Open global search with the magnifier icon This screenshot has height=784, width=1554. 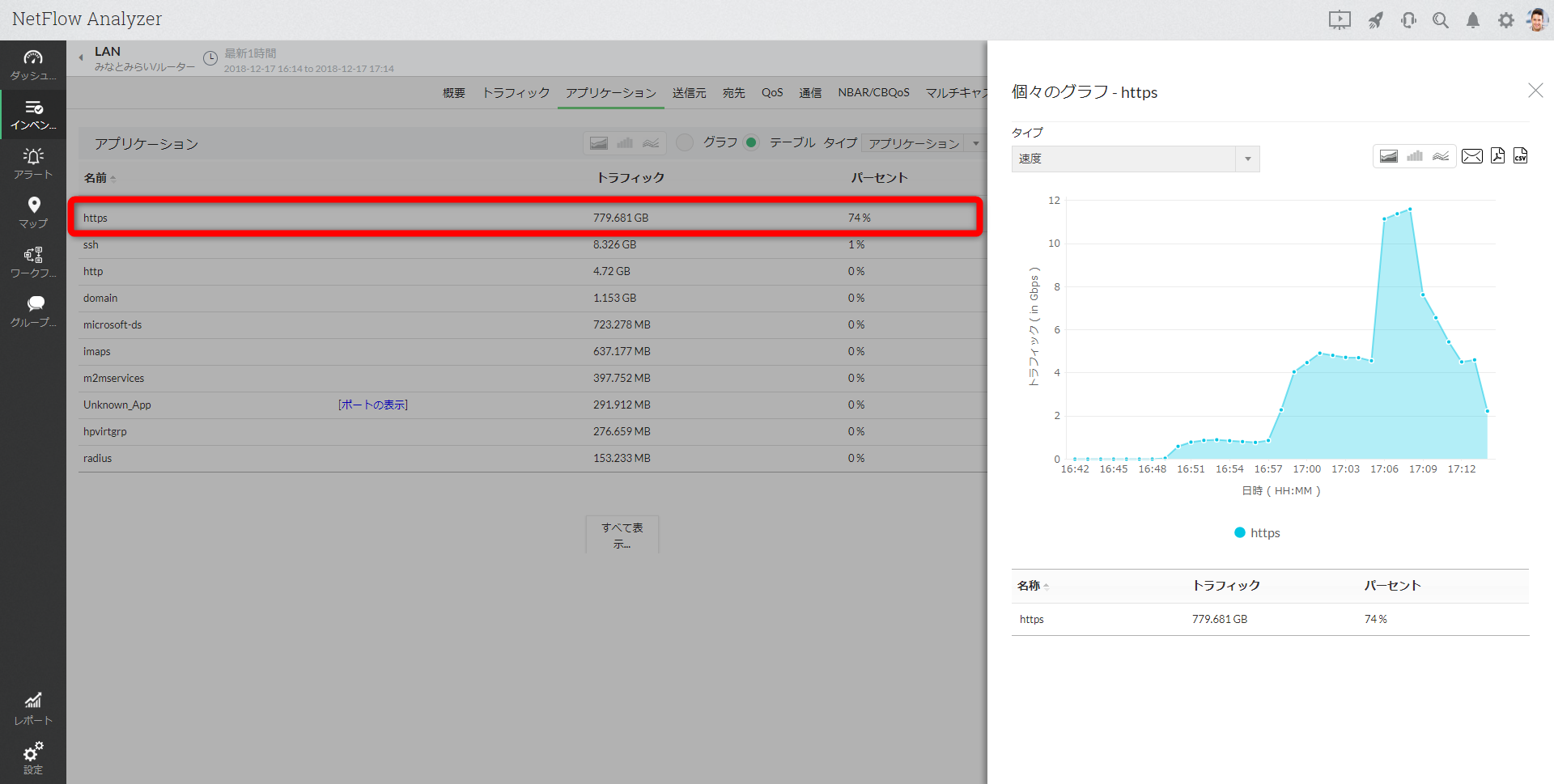click(x=1441, y=20)
